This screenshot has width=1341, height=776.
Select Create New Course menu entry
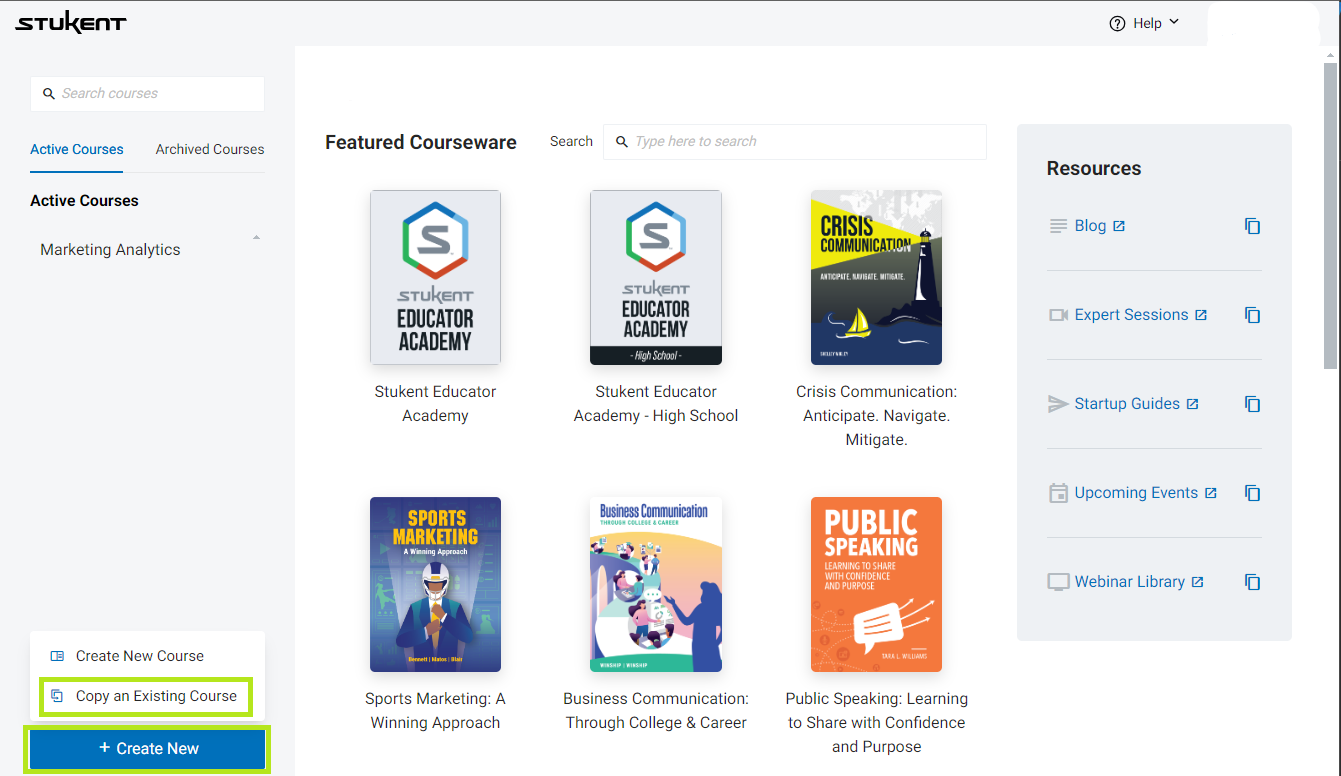(140, 656)
